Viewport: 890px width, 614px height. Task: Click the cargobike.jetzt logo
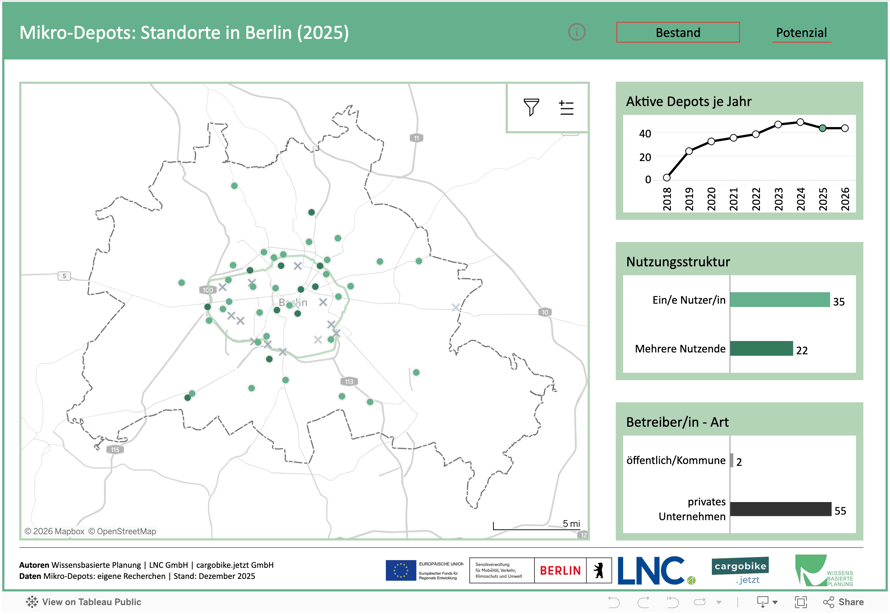pyautogui.click(x=740, y=571)
